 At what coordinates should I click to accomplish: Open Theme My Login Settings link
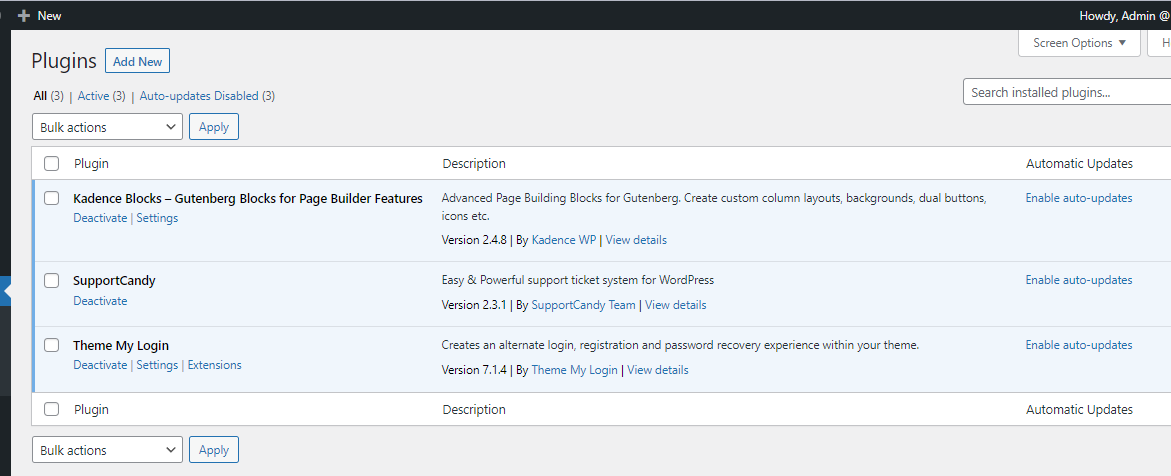(157, 365)
